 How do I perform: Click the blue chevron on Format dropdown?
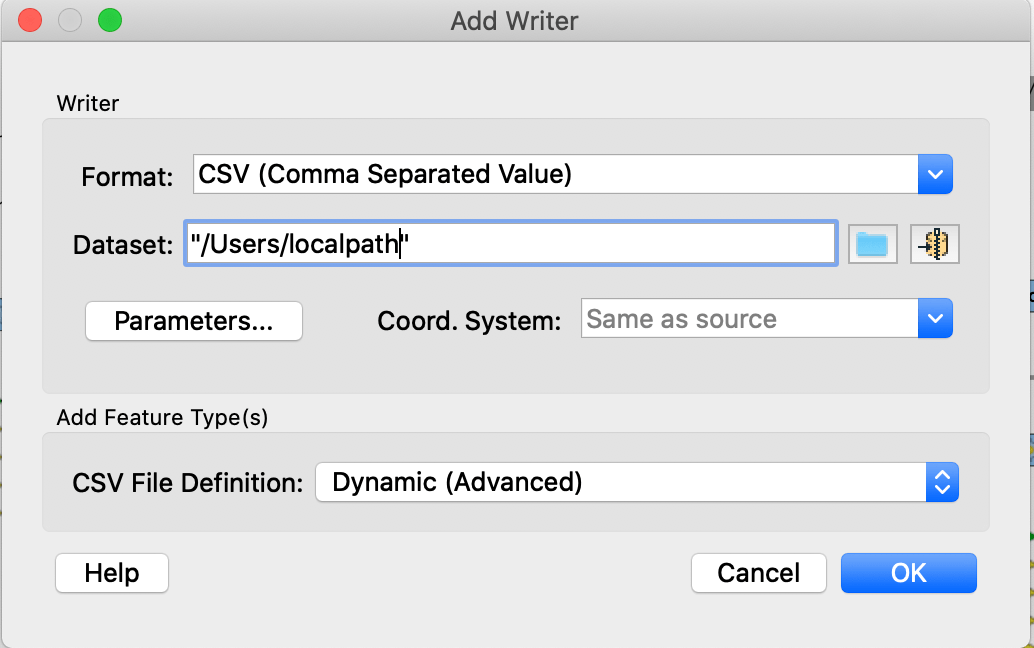pos(934,174)
